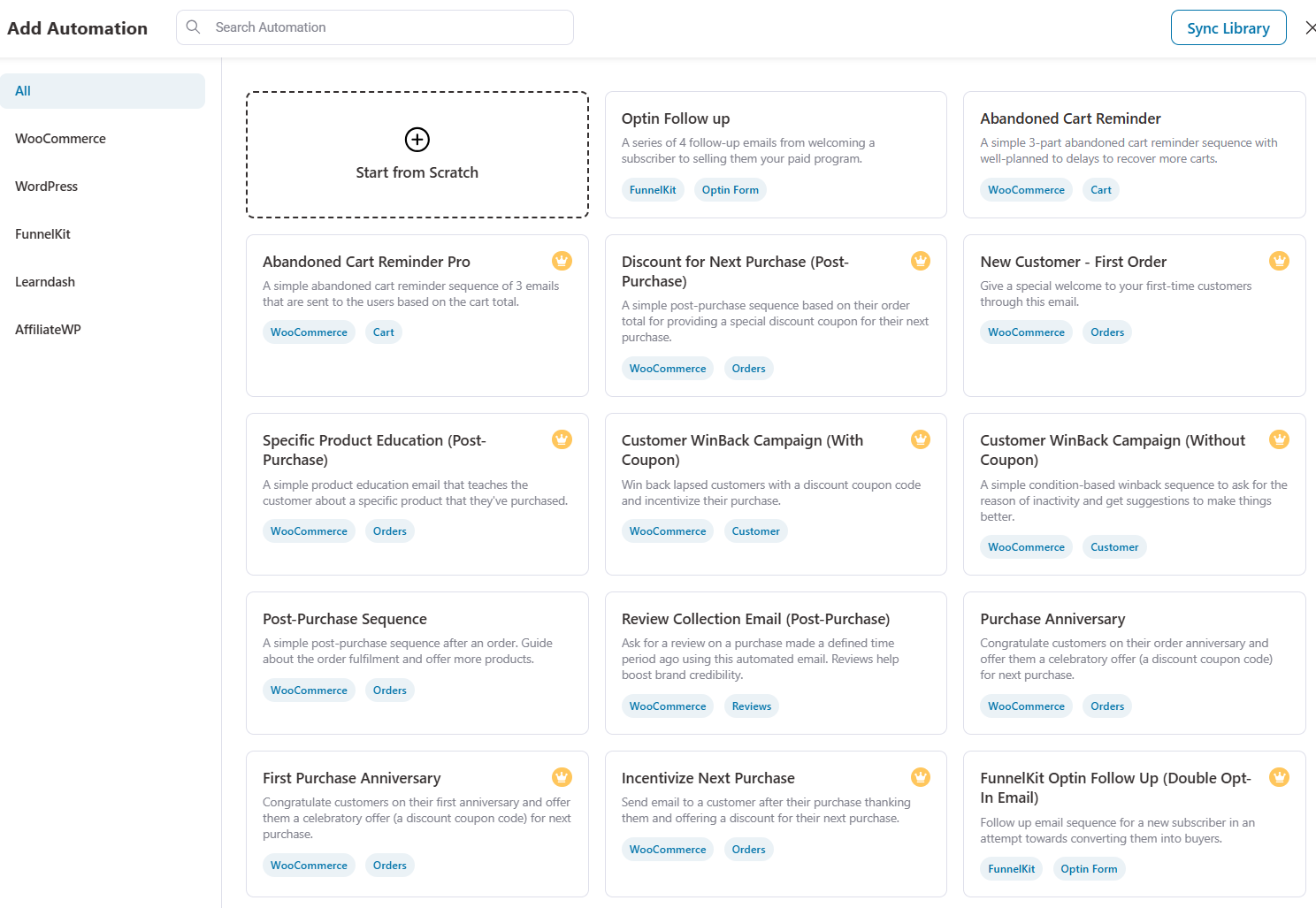Select Specific Product Education title

pyautogui.click(x=374, y=450)
